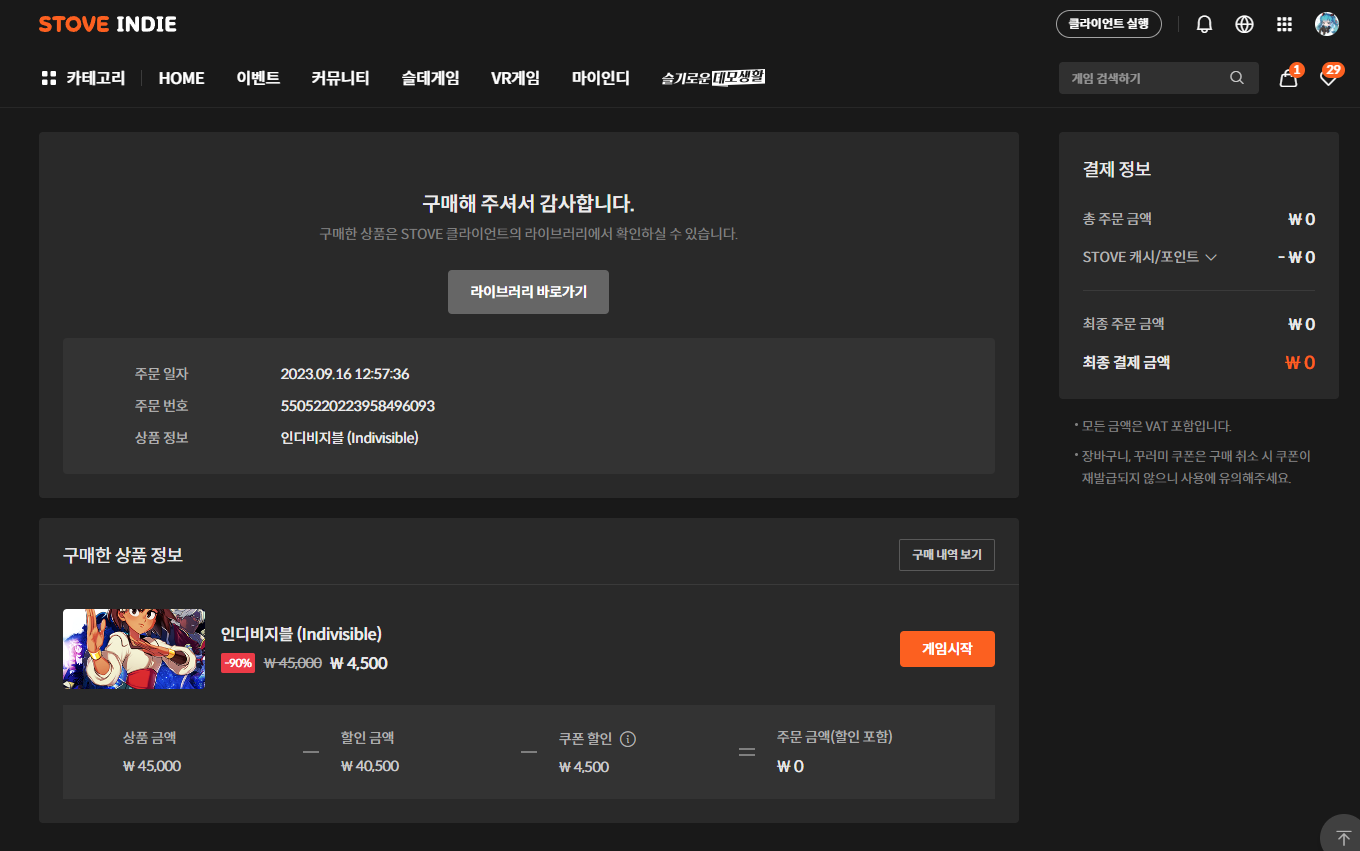Screen dimensions: 1360x851
Task: Click the search magnifier icon
Action: click(1237, 78)
